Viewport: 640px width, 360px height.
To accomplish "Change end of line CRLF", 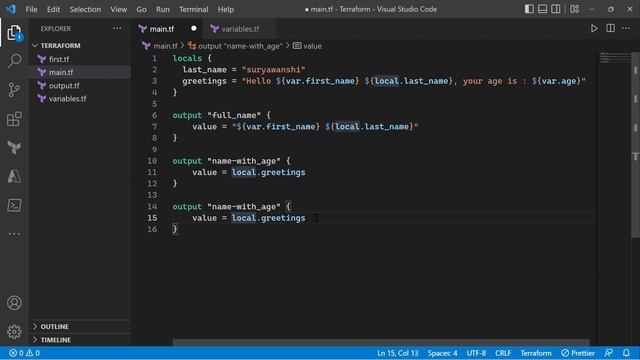I will [503, 353].
